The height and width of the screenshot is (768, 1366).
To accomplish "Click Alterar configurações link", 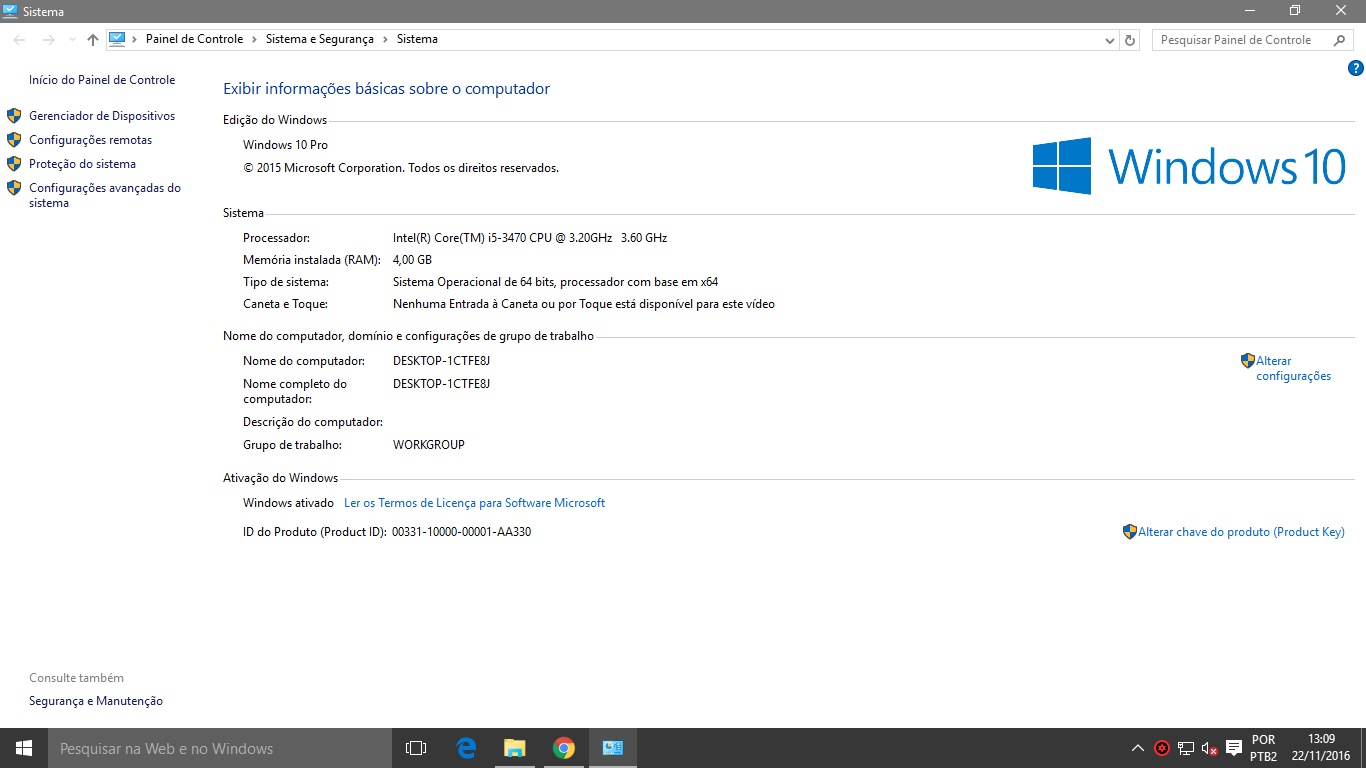I will (1294, 368).
